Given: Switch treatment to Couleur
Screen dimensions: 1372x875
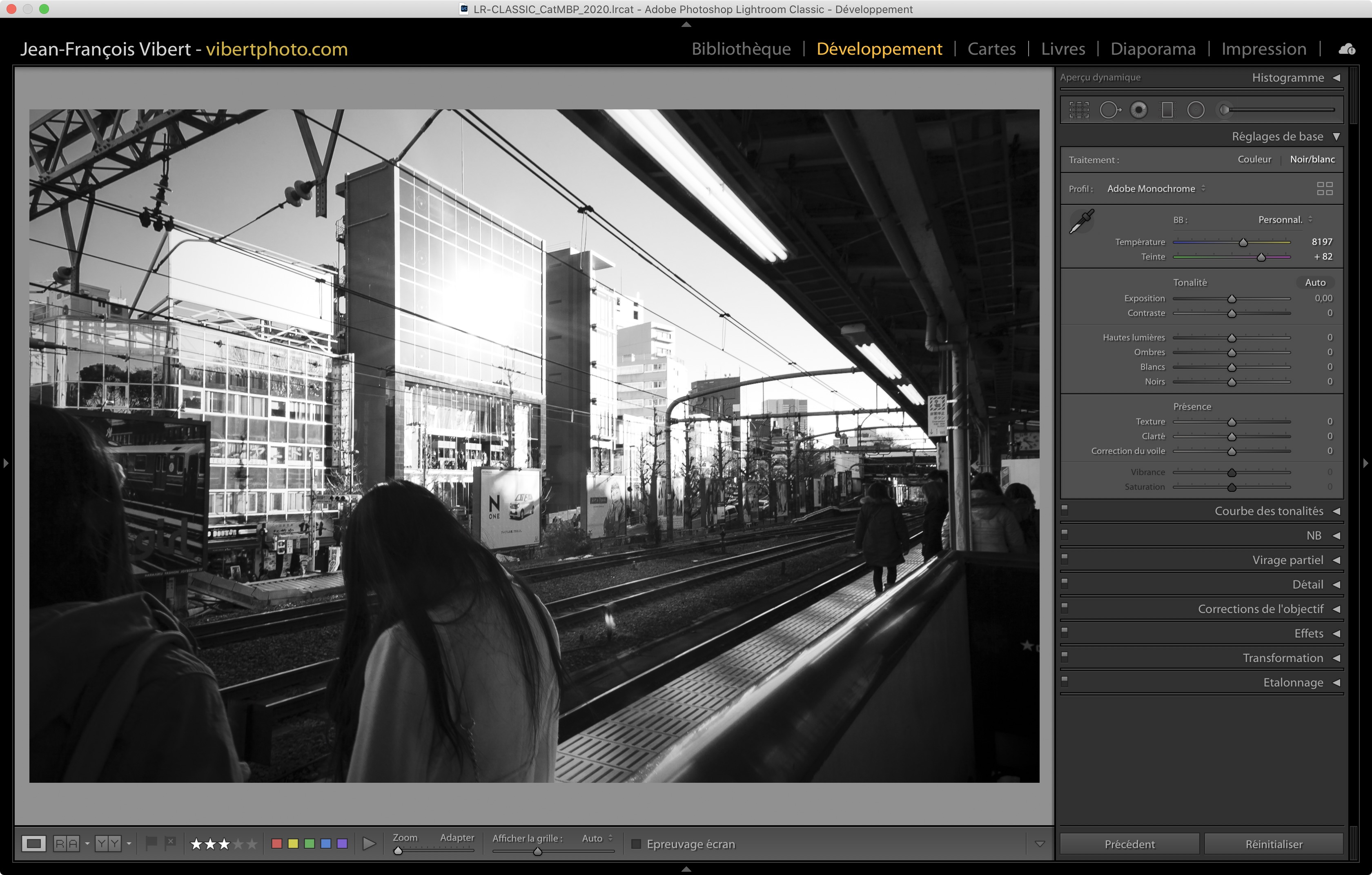Looking at the screenshot, I should [1254, 160].
